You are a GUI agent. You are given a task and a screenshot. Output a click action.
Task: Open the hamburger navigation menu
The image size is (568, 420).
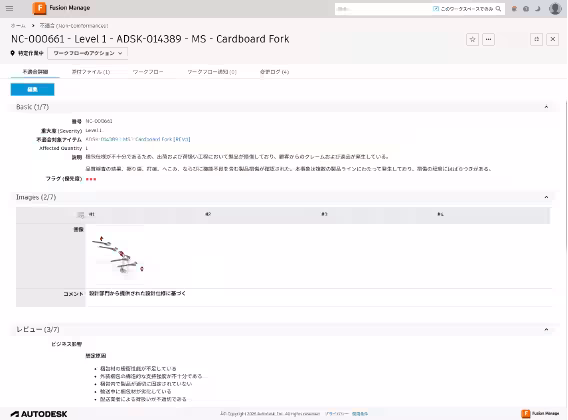point(9,8)
